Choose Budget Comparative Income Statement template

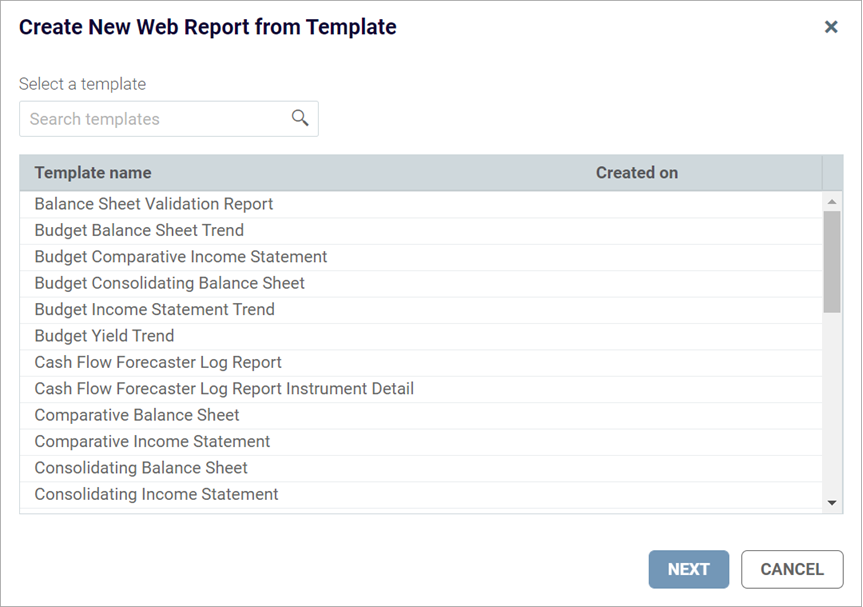181,257
